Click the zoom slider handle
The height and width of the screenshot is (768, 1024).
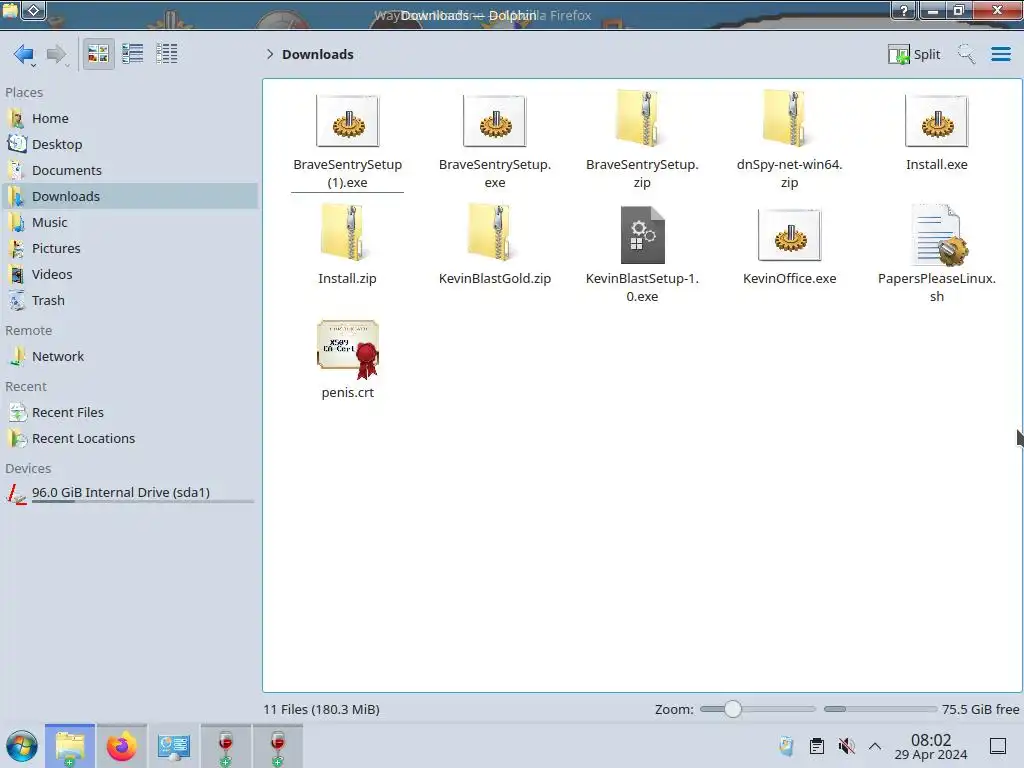tap(733, 709)
